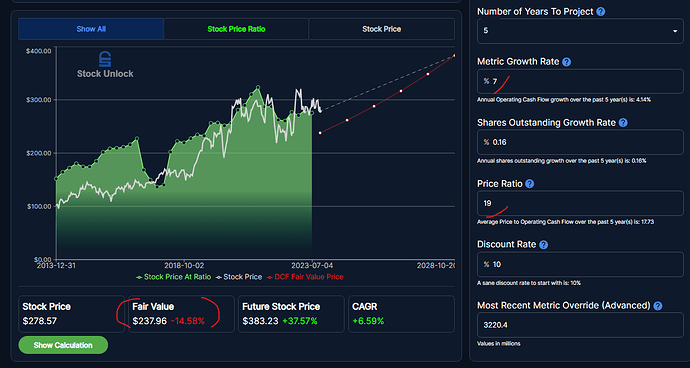Viewport: 690px width, 368px height.
Task: Select the Future Stock Price $383.23 card
Action: click(x=291, y=314)
